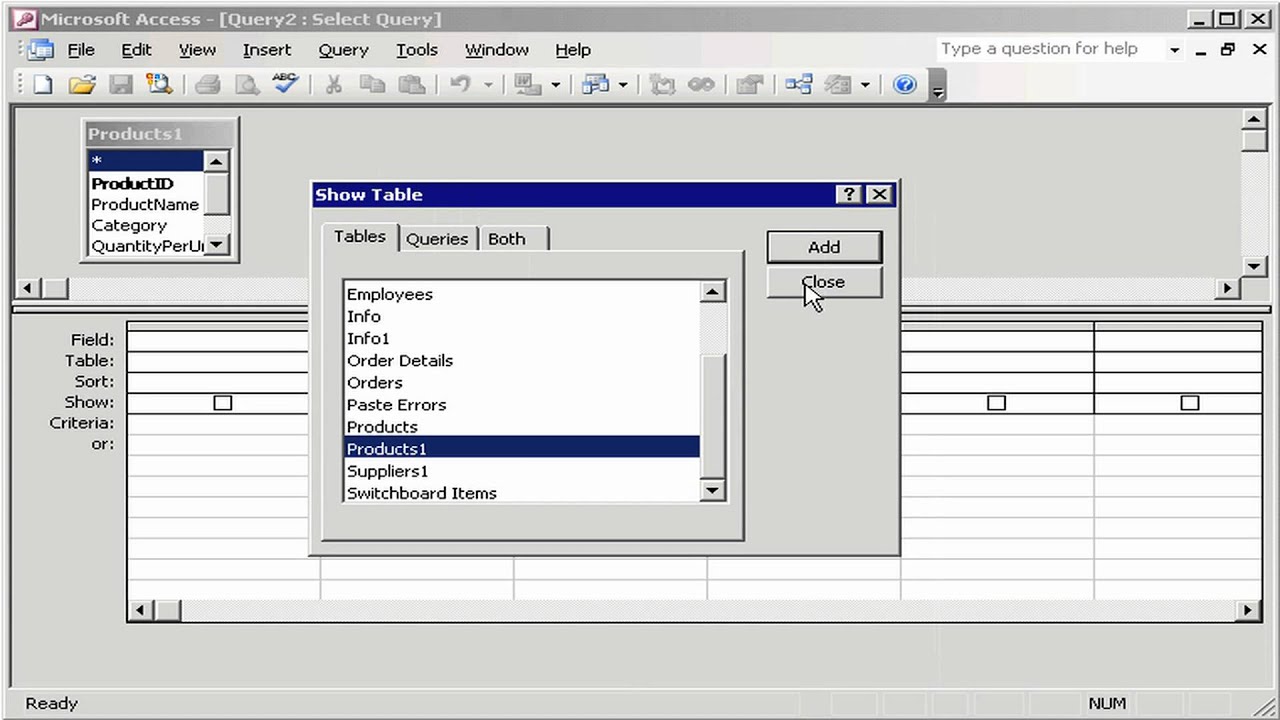This screenshot has height=720, width=1280.
Task: Open the Help menu
Action: pyautogui.click(x=573, y=49)
